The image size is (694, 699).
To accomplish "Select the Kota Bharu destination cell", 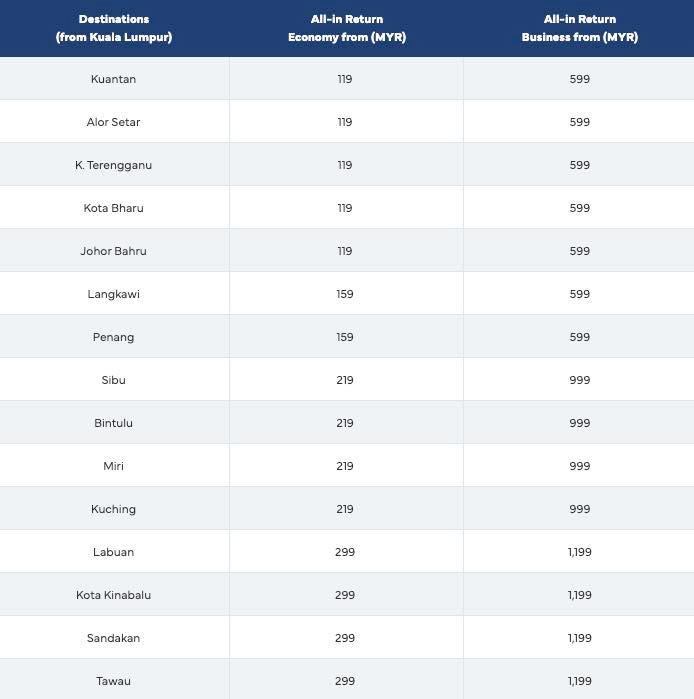I will click(x=113, y=208).
